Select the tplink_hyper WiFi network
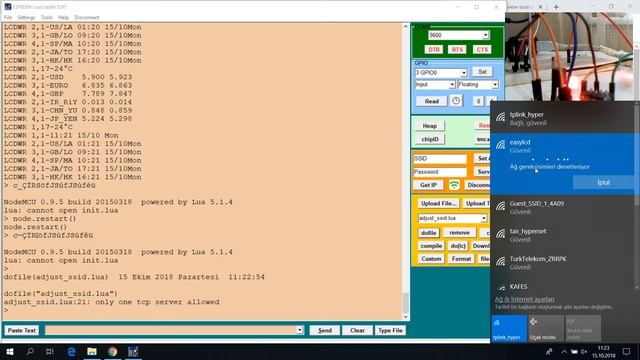The height and width of the screenshot is (360, 640). click(x=562, y=118)
